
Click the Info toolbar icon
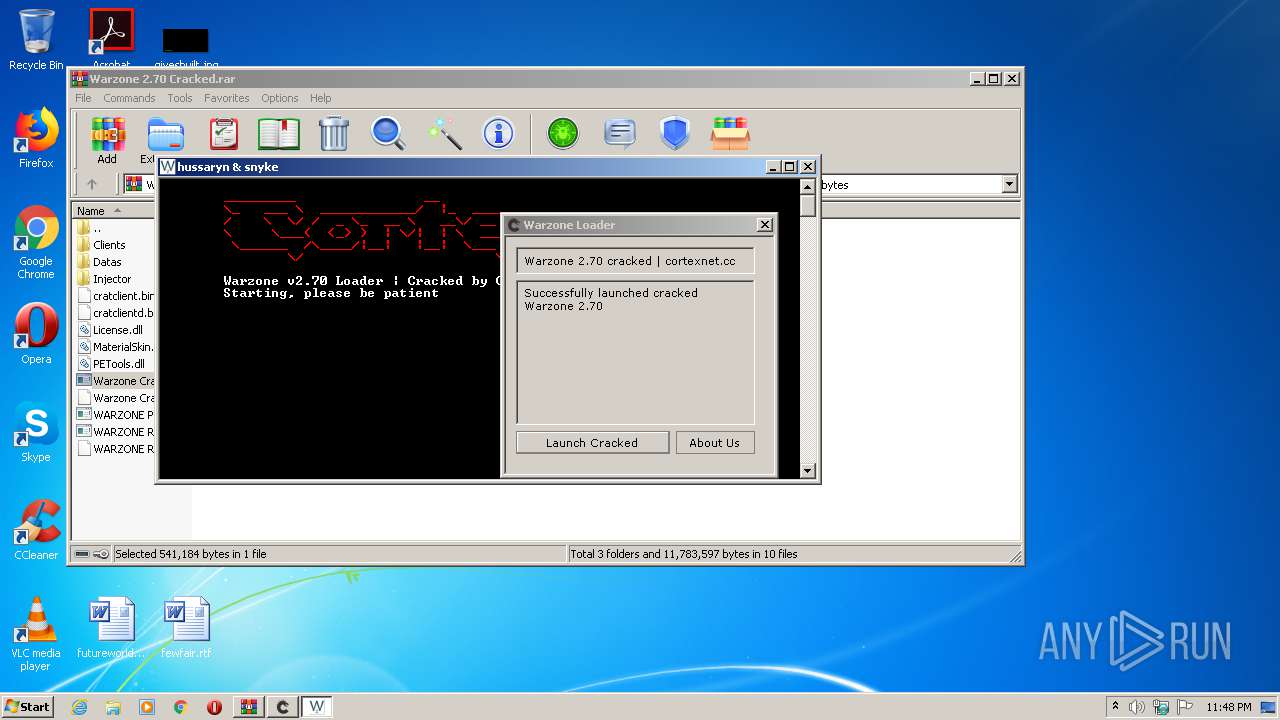[498, 133]
